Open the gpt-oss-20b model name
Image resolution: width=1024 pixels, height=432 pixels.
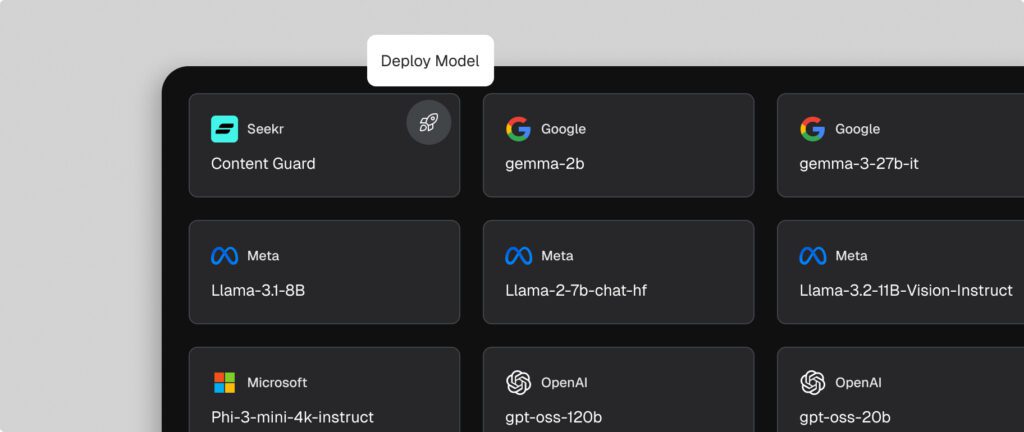845,417
